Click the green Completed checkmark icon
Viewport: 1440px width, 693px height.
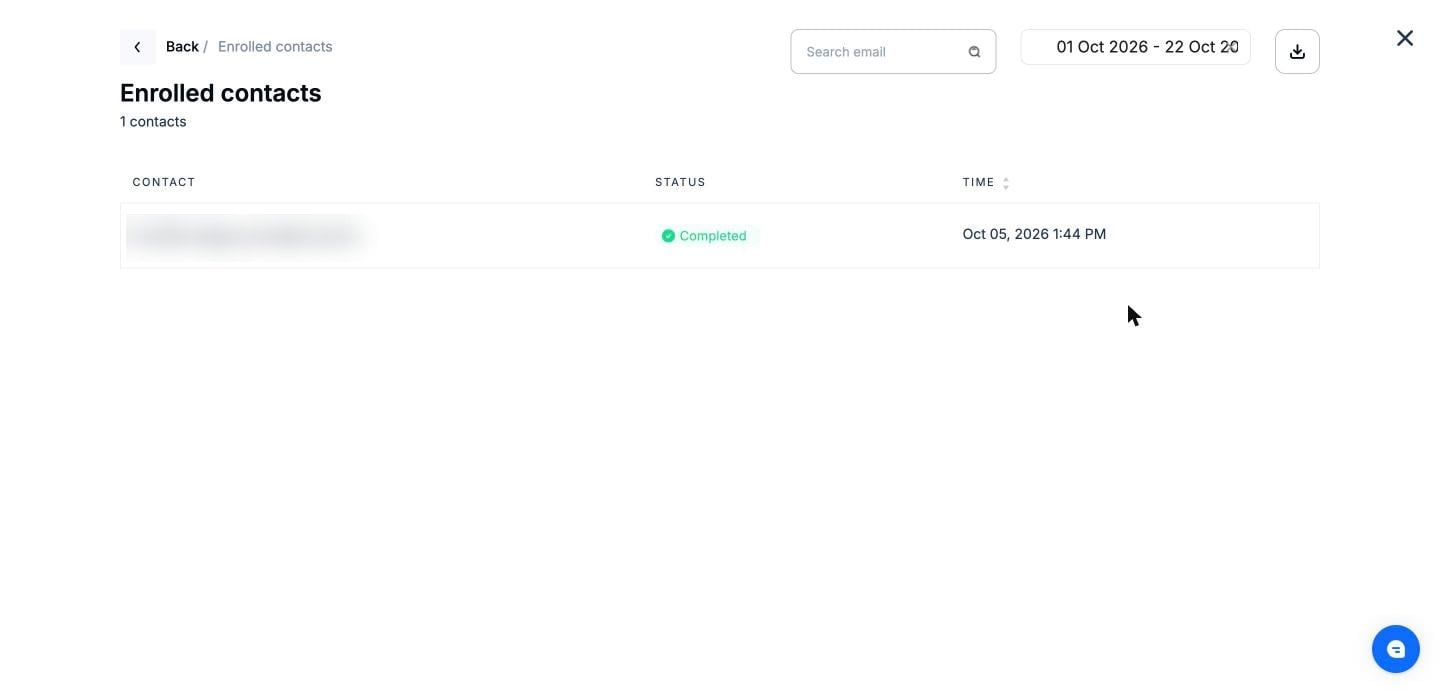click(668, 236)
